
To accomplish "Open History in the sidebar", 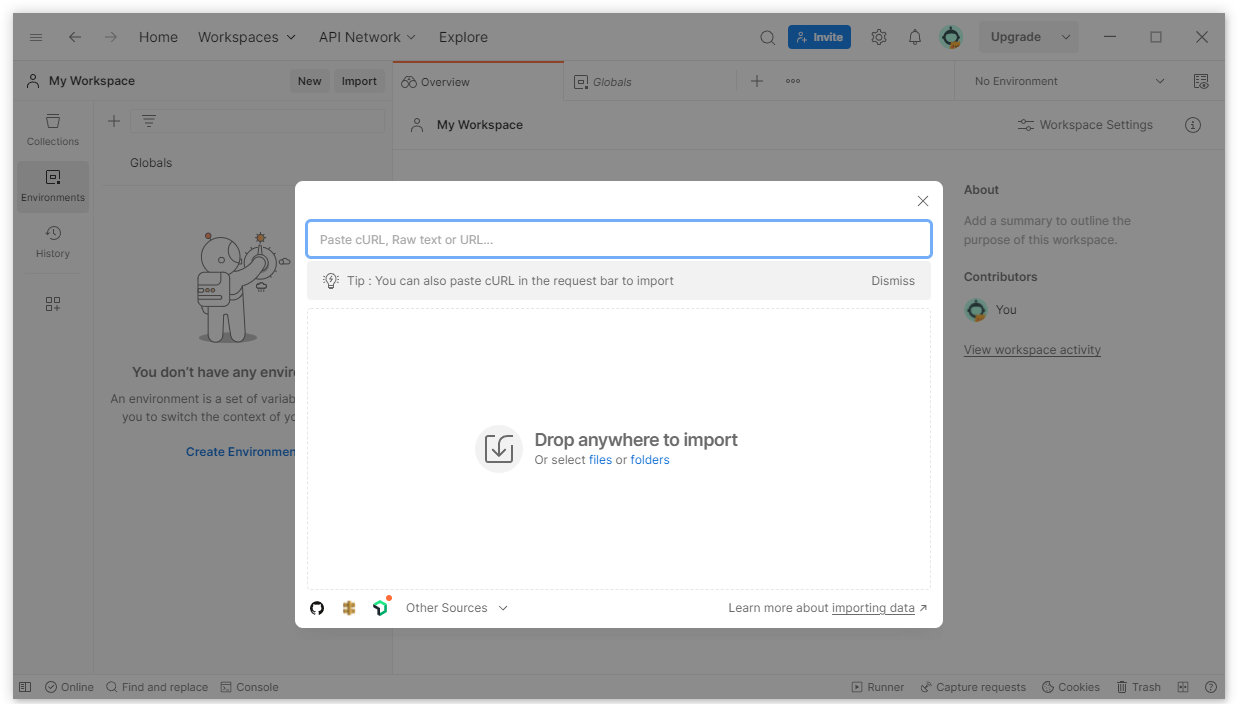I will tap(53, 242).
